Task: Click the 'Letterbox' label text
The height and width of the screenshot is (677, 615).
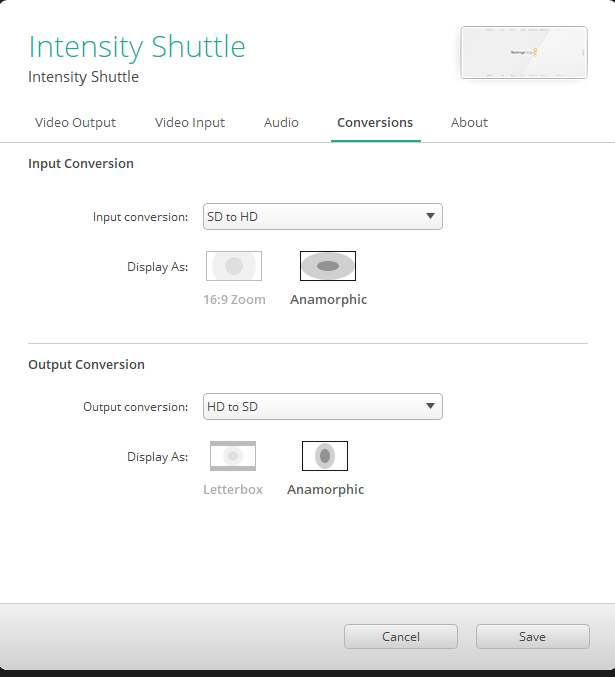Action: click(233, 490)
